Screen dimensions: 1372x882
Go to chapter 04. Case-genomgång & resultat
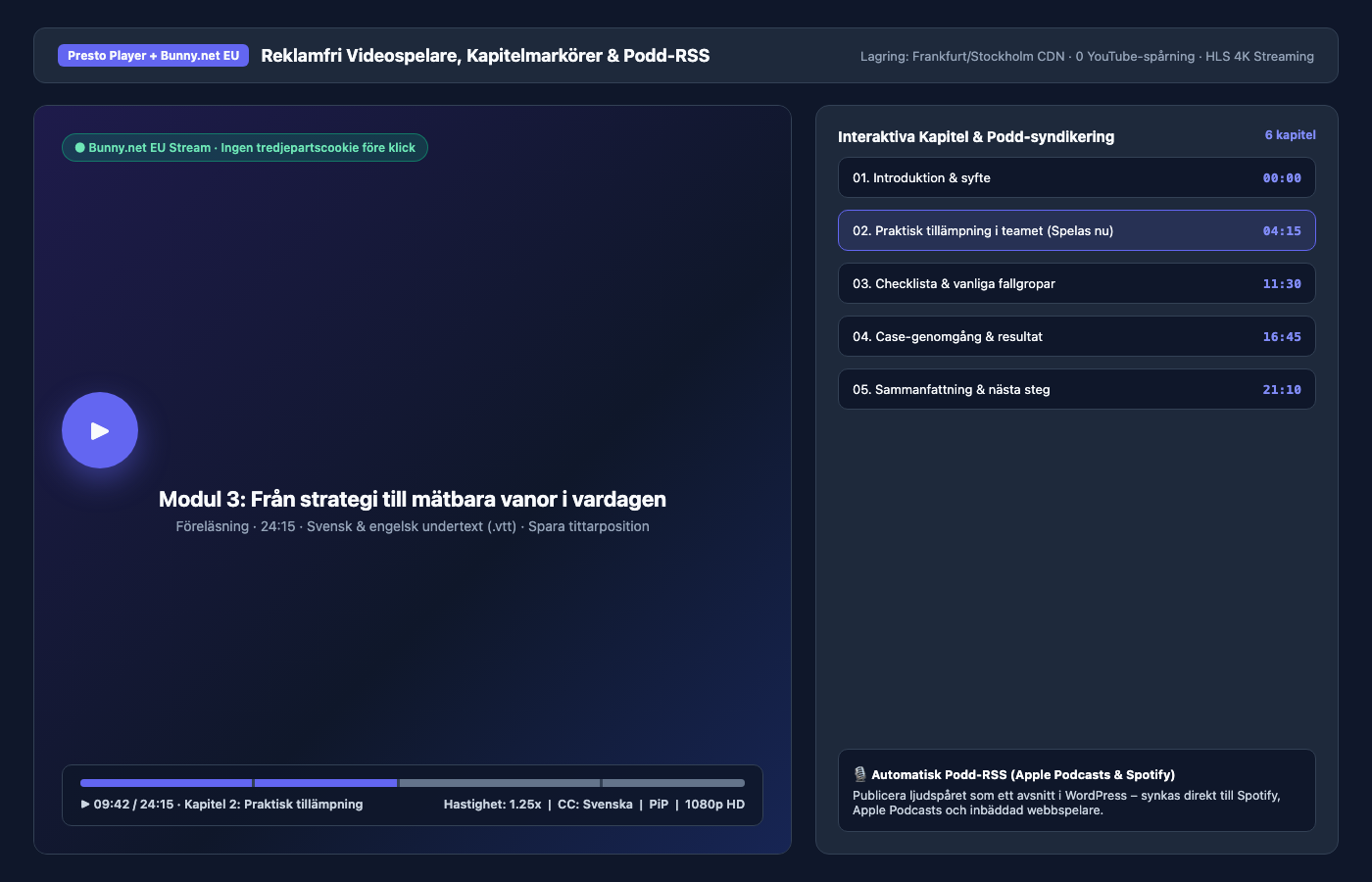coord(1076,337)
